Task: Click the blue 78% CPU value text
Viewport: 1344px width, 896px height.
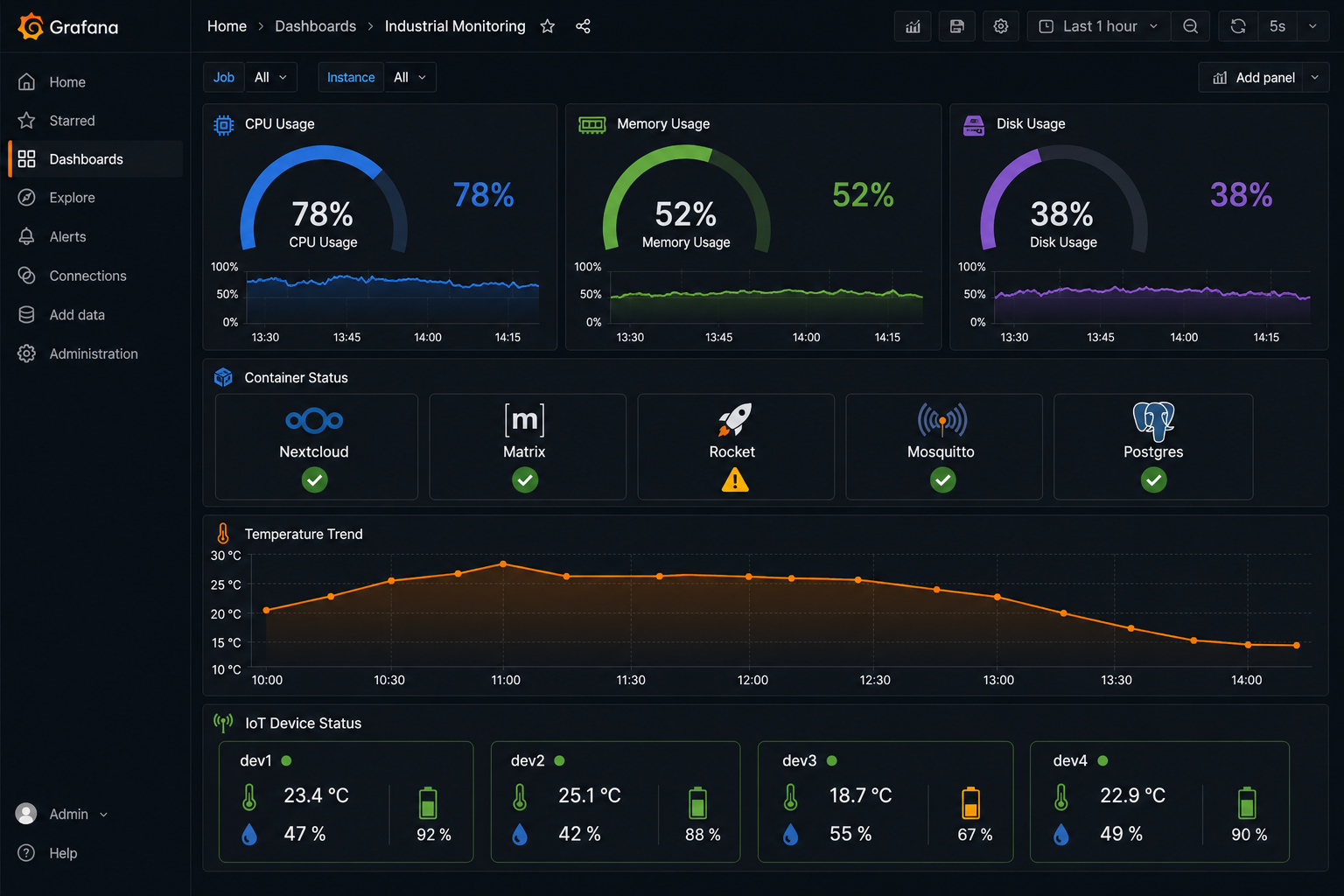Action: pos(483,194)
